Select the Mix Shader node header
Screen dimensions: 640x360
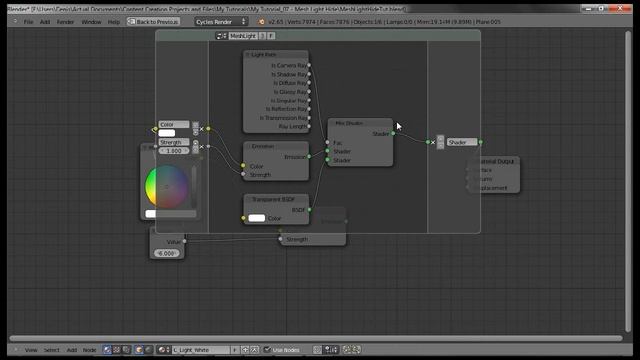[x=360, y=123]
